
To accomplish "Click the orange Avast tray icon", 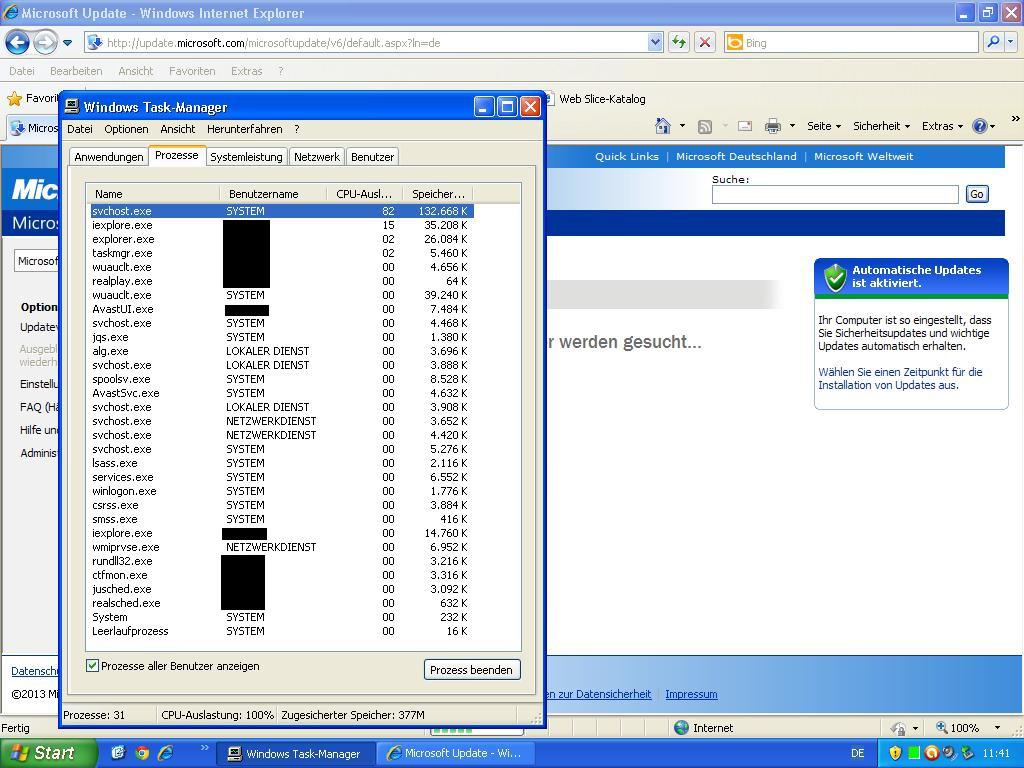I will (x=931, y=753).
